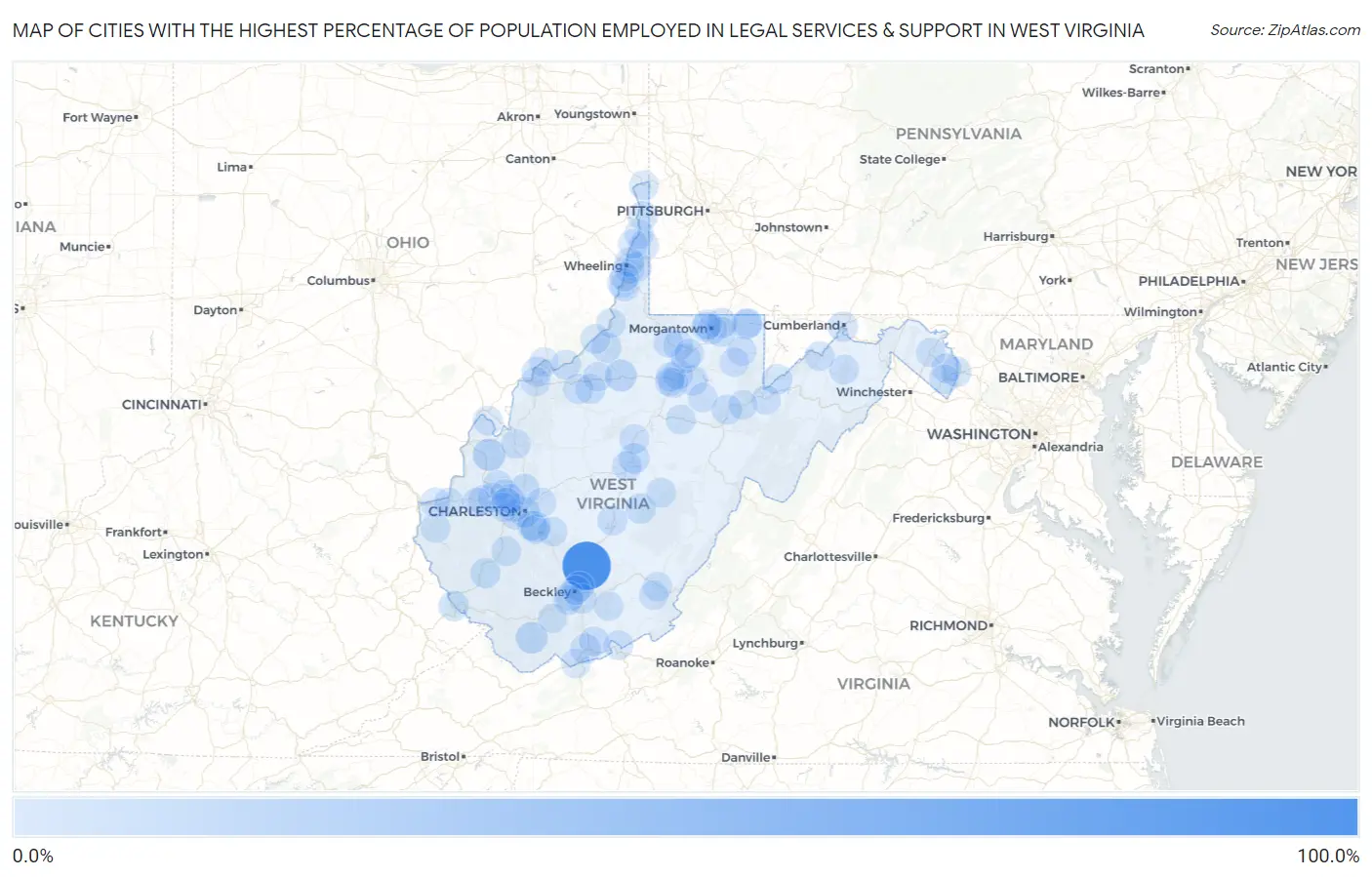Click the blue gradient legend bar
Image resolution: width=1372 pixels, height=877 pixels.
(x=685, y=817)
